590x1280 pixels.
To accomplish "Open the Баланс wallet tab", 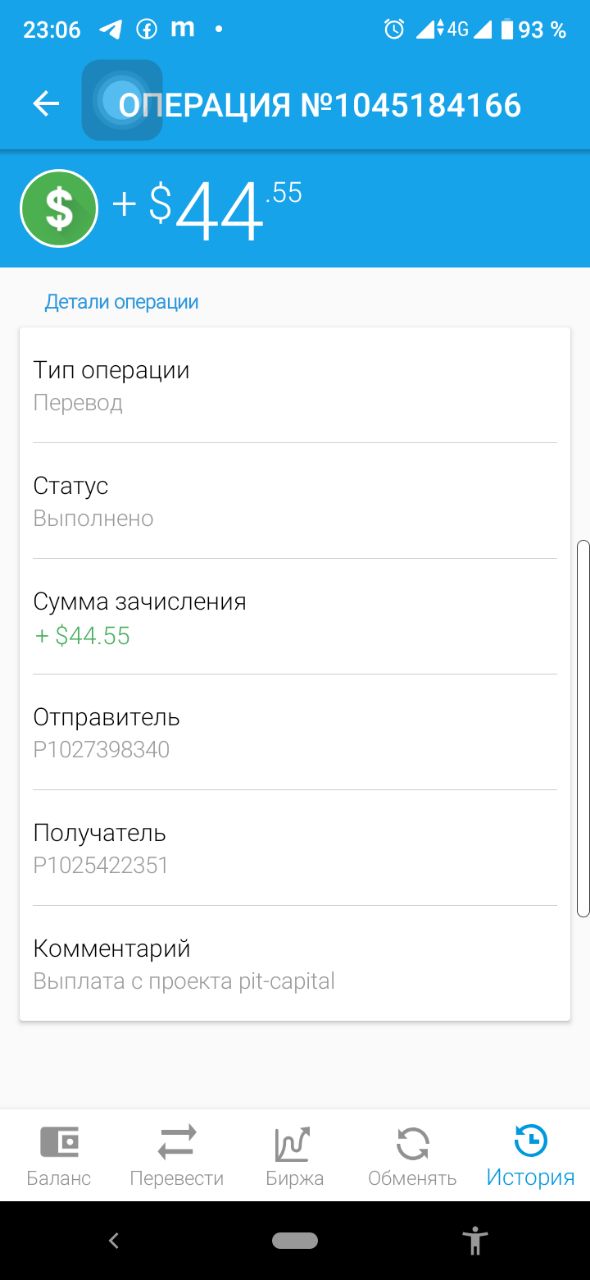I will click(59, 1156).
